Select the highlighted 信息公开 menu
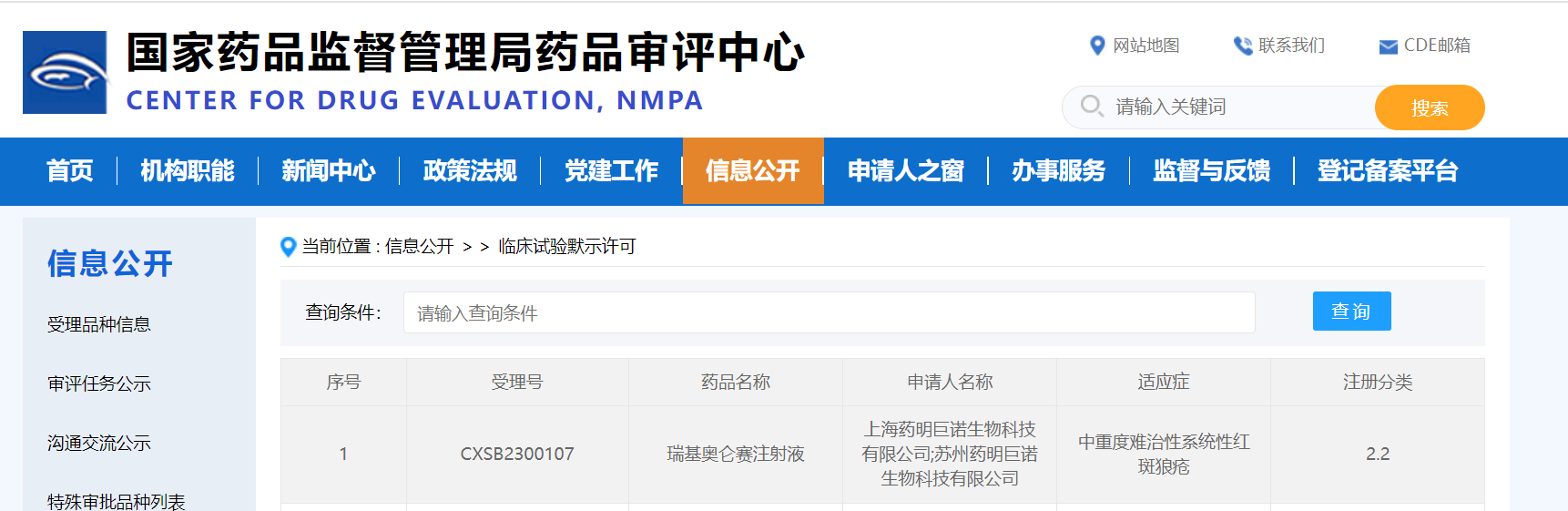 click(x=753, y=170)
